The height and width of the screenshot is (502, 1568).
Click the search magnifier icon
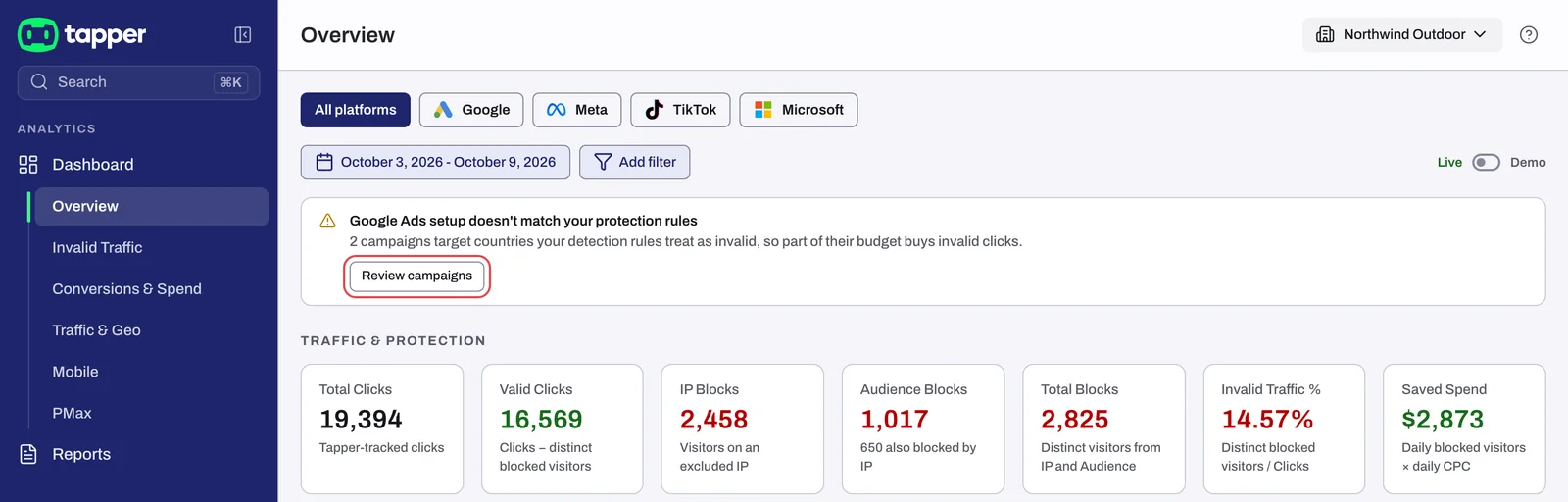[x=39, y=82]
